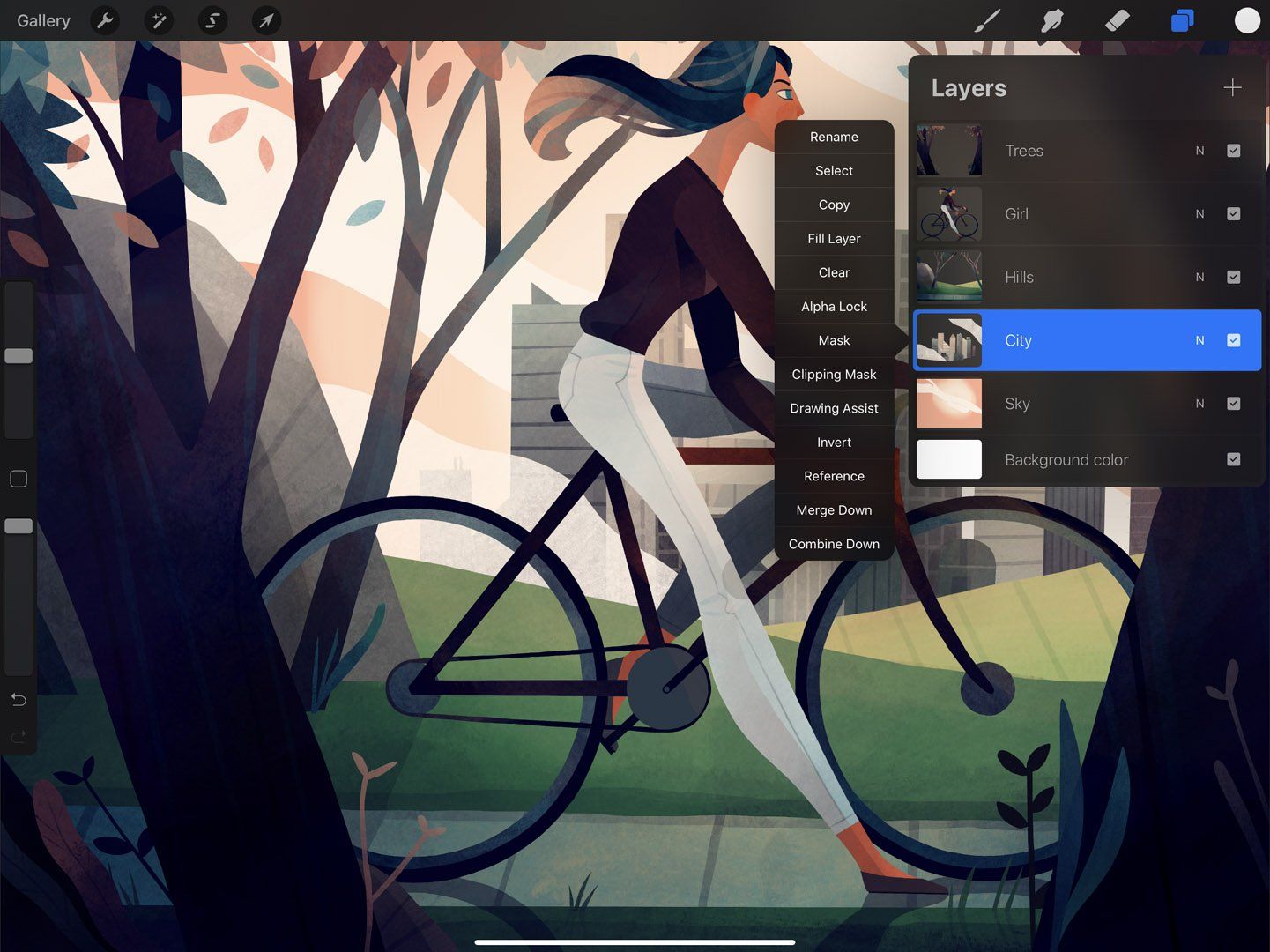Tap the undo arrow in the sidebar
The image size is (1270, 952).
[18, 699]
